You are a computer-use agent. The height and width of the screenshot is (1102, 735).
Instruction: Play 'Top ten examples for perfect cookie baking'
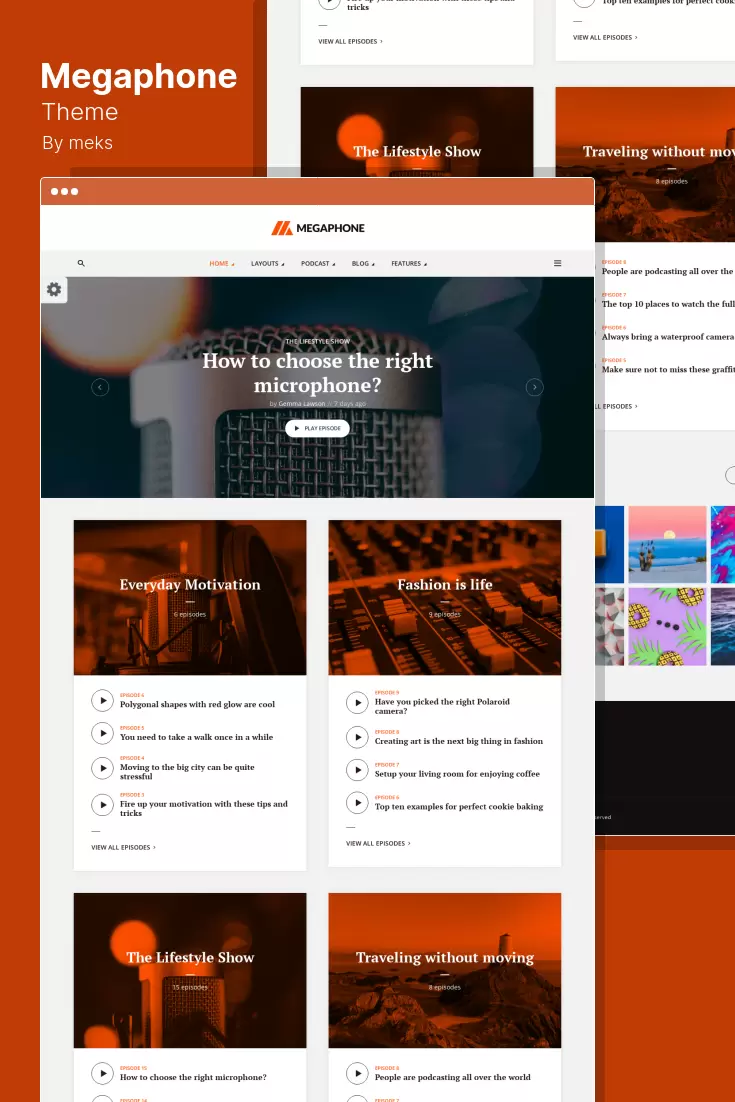(358, 803)
